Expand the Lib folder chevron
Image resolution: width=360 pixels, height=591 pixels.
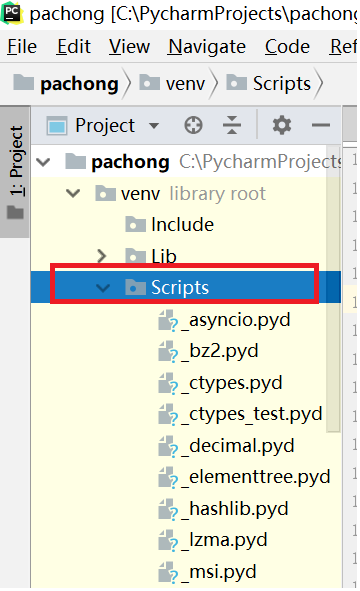point(101,256)
